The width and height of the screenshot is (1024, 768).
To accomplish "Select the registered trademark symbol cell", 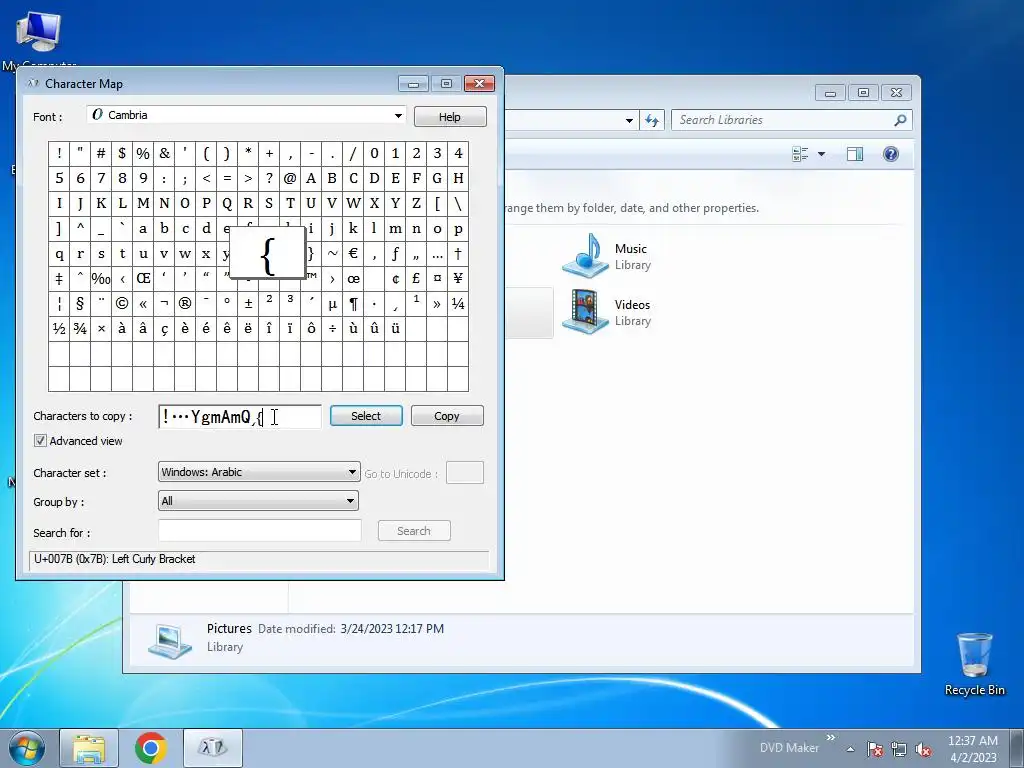I will coord(185,304).
